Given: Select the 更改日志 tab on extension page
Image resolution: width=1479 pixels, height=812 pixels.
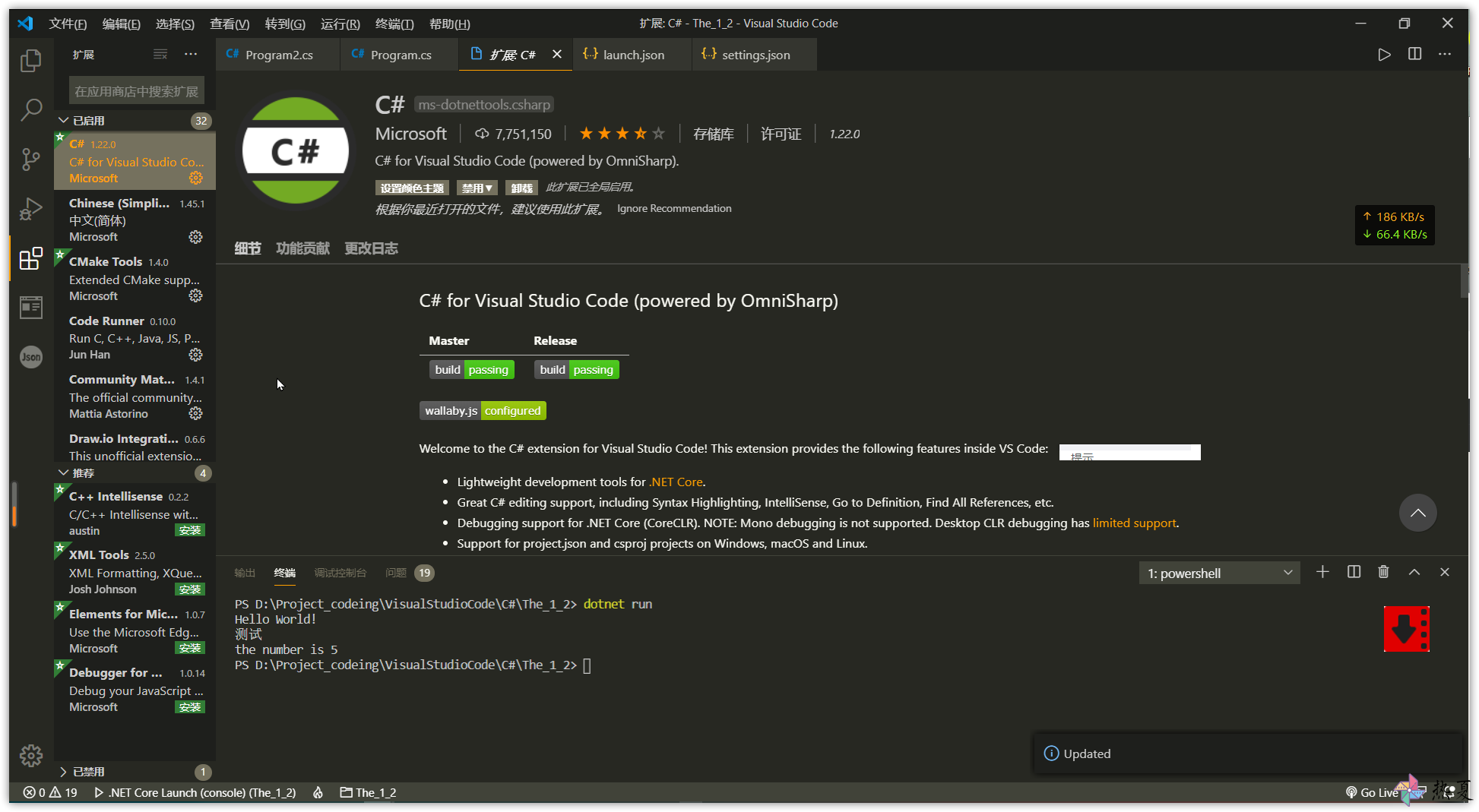Looking at the screenshot, I should click(x=371, y=248).
